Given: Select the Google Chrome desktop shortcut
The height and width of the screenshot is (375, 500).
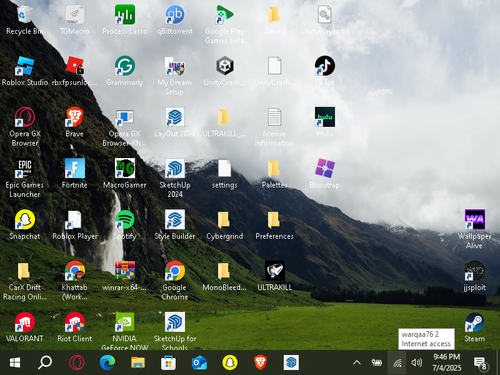Looking at the screenshot, I should point(175,271).
